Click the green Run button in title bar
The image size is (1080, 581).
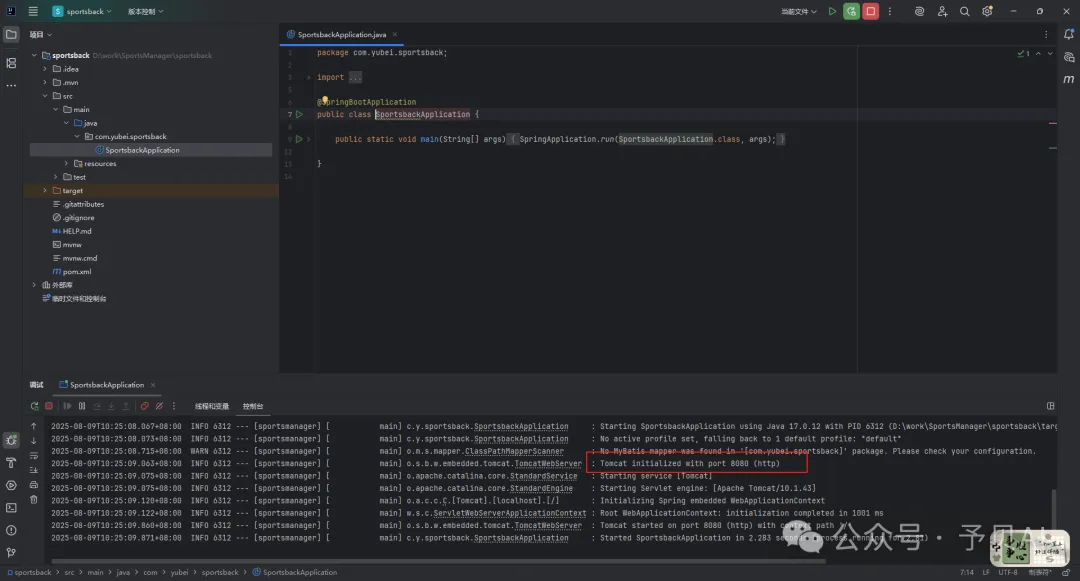point(832,11)
